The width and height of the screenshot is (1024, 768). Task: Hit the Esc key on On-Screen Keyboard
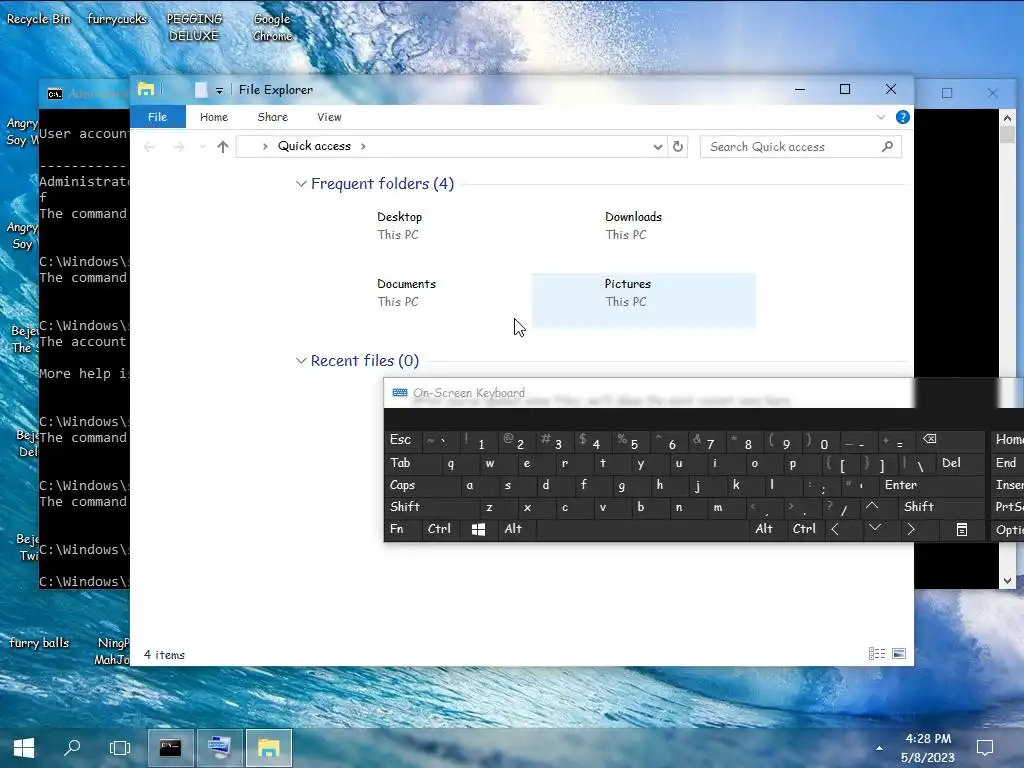click(401, 440)
